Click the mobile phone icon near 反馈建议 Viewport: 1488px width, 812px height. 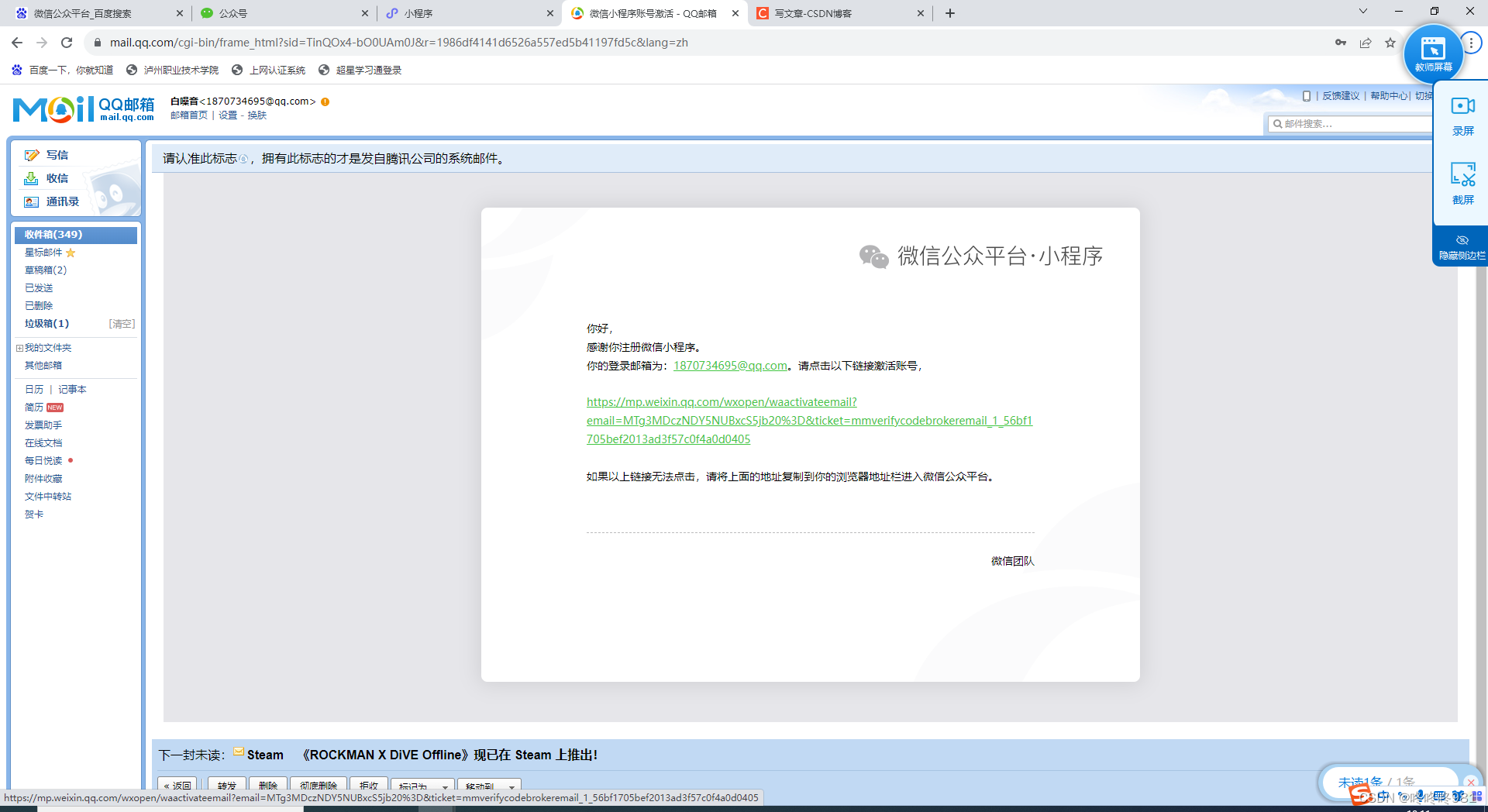(x=1307, y=96)
